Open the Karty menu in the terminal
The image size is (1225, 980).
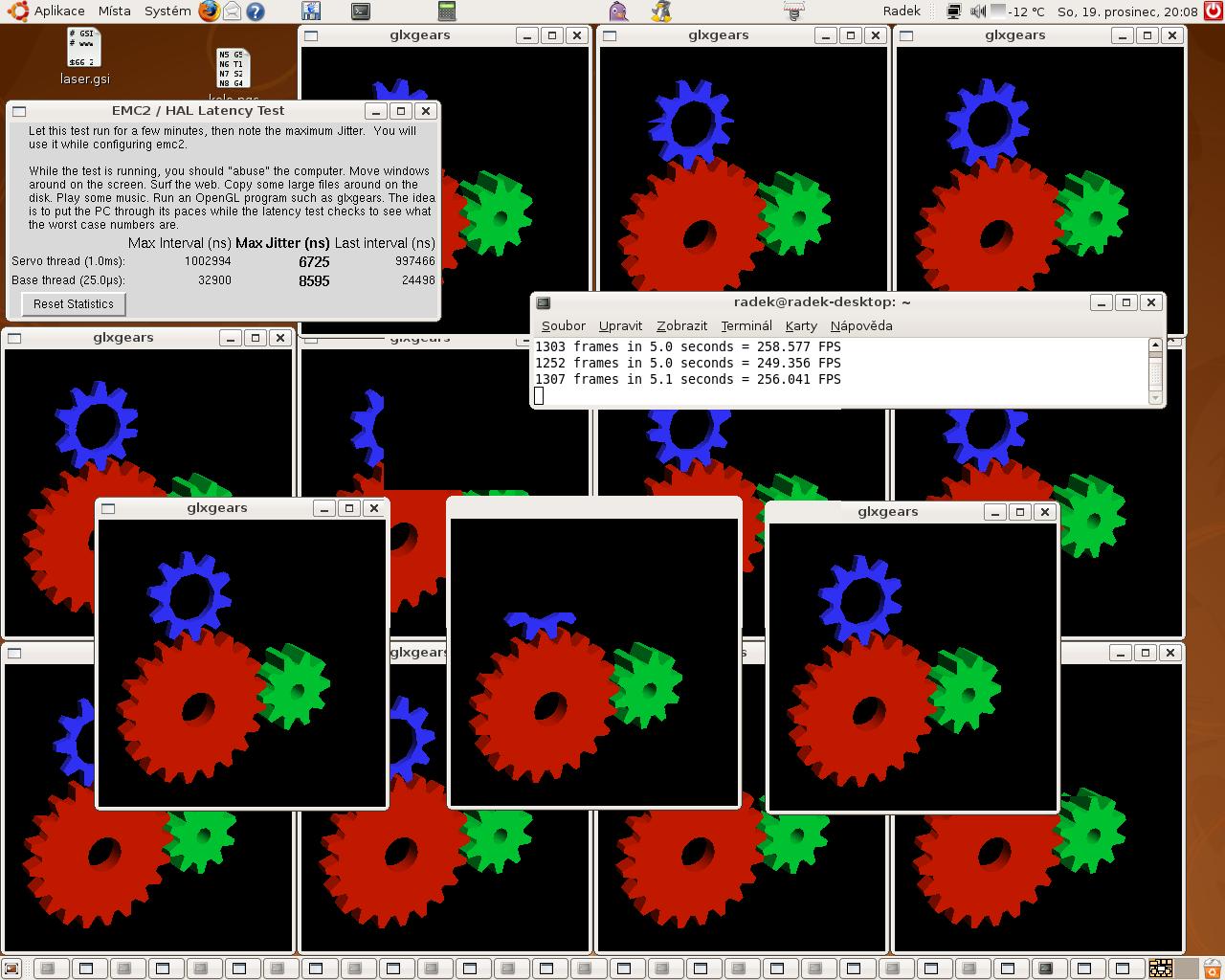[801, 325]
